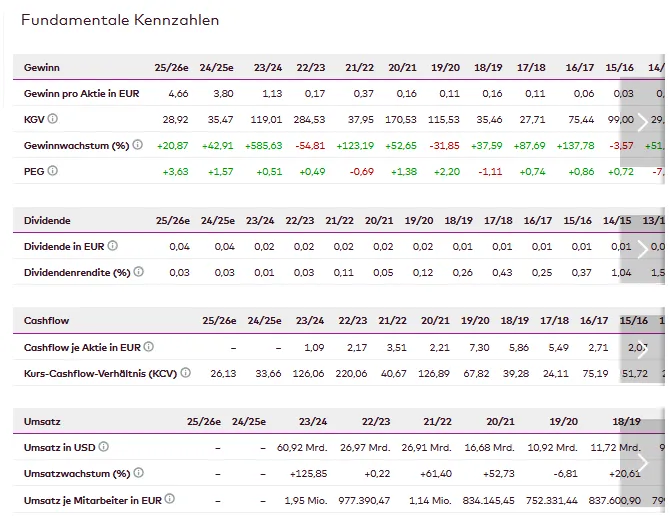Image resolution: width=670 pixels, height=516 pixels.
Task: Select Umsatzwachstum value +125,85
Action: coord(309,474)
